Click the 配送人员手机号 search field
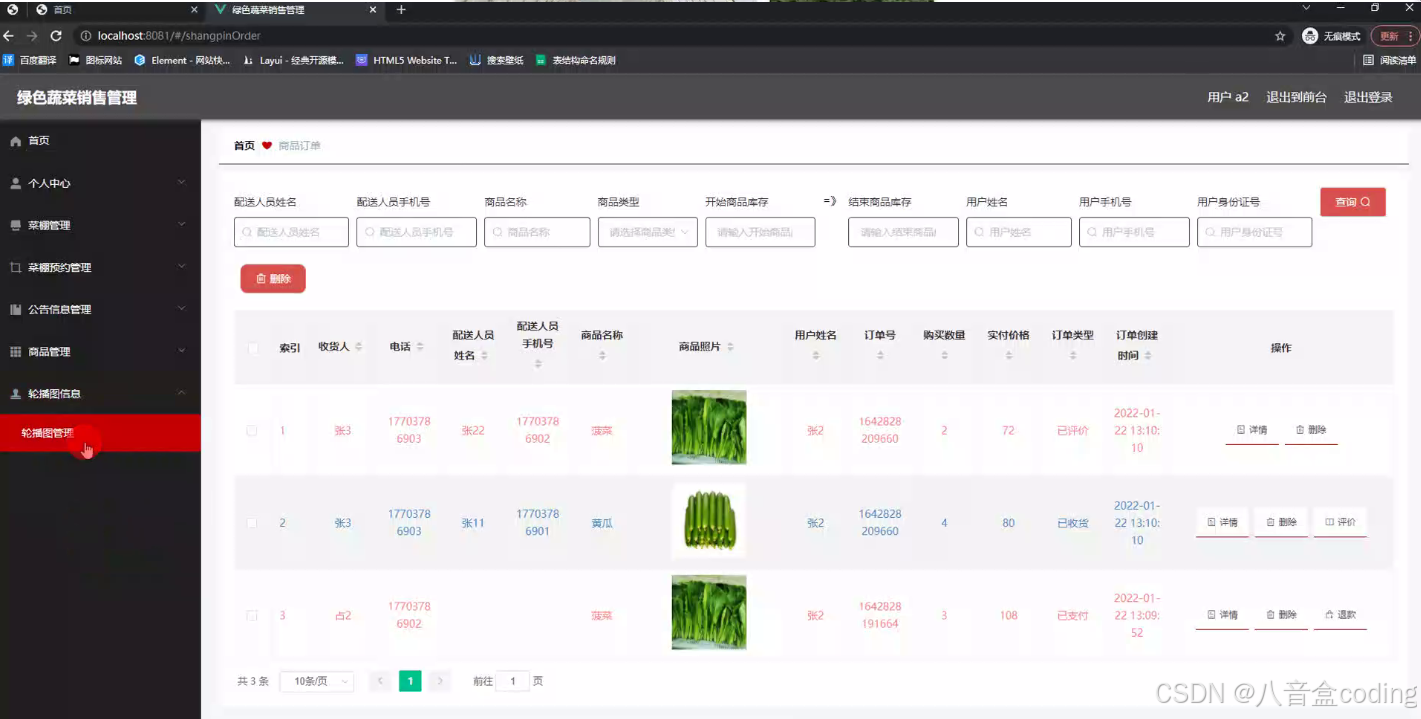Screen dimensions: 1421x719 416,232
